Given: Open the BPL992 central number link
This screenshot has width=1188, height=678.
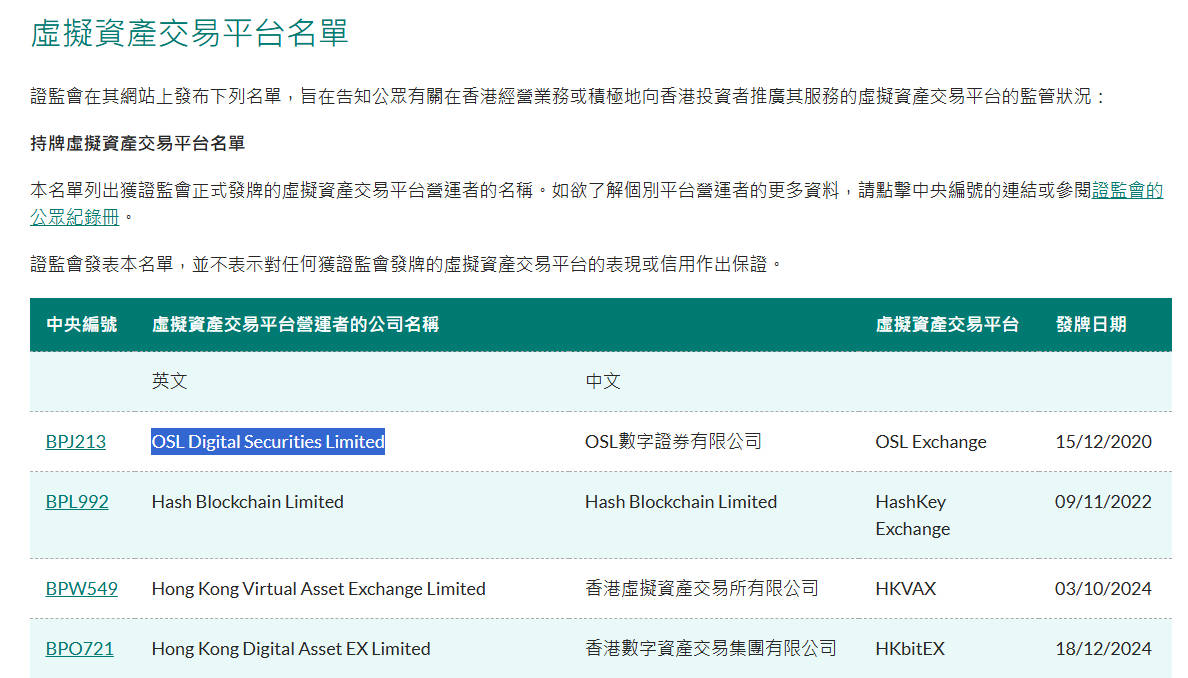Looking at the screenshot, I should coord(77,501).
